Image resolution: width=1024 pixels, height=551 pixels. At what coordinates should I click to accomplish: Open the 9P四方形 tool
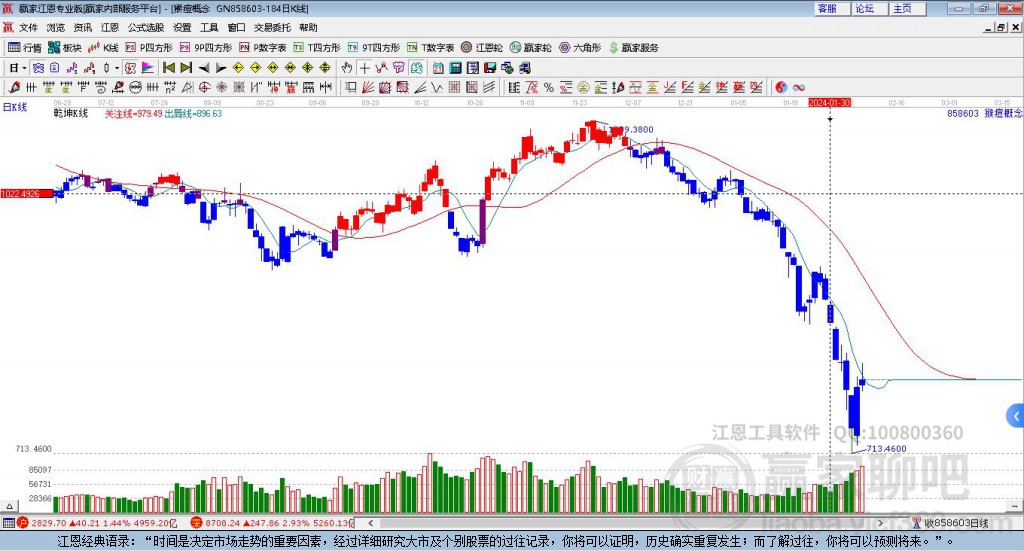tap(206, 48)
